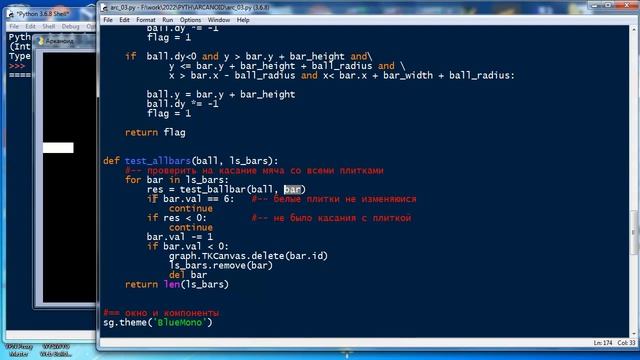The height and width of the screenshot is (360, 640).
Task: Click the 'return len(ls_bars)' line
Action: (x=177, y=284)
